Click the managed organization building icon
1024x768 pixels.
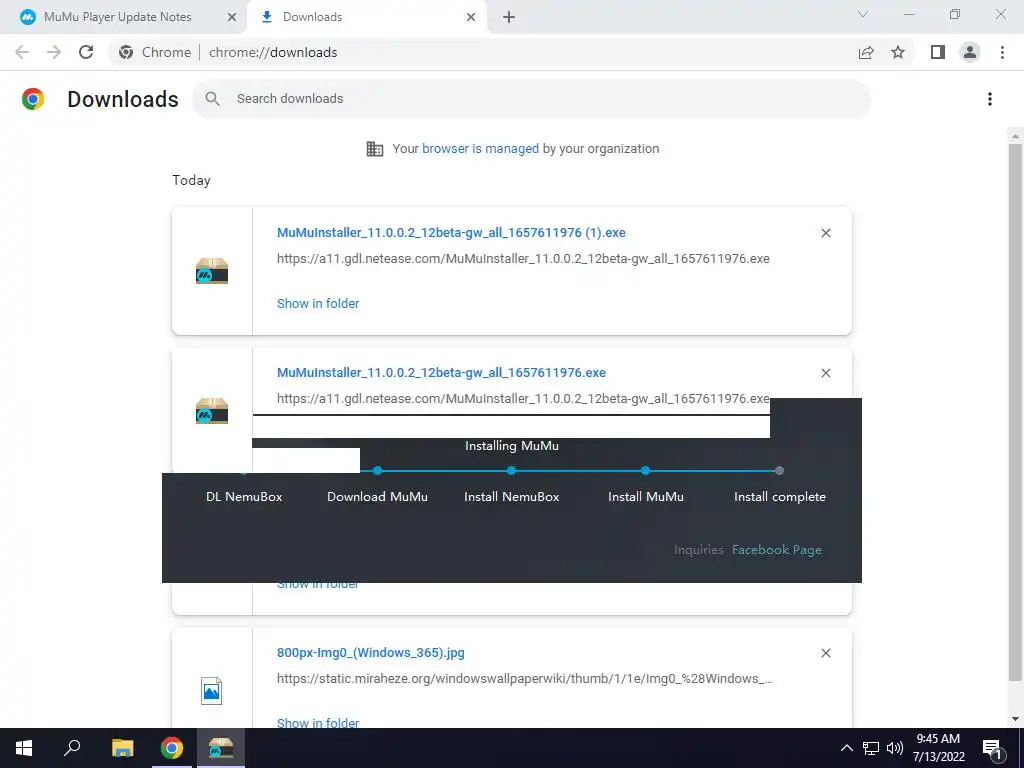(x=375, y=149)
